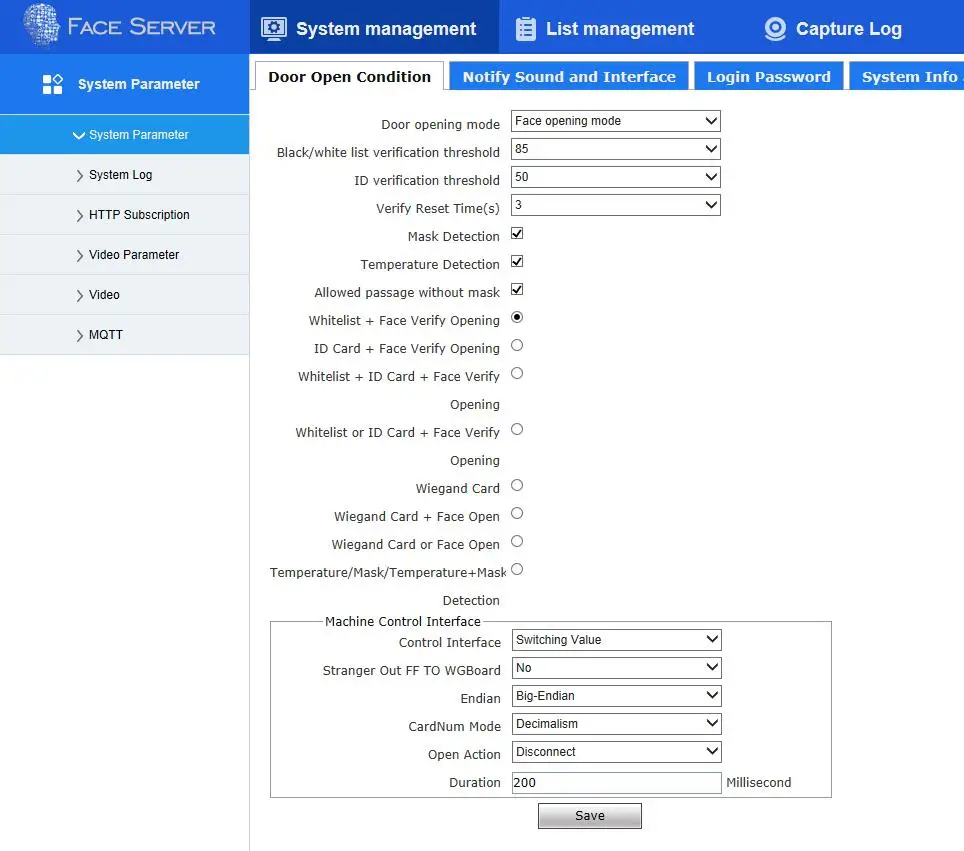This screenshot has width=964, height=851.
Task: Select Wiegand Card + Face Open radio
Action: [517, 513]
